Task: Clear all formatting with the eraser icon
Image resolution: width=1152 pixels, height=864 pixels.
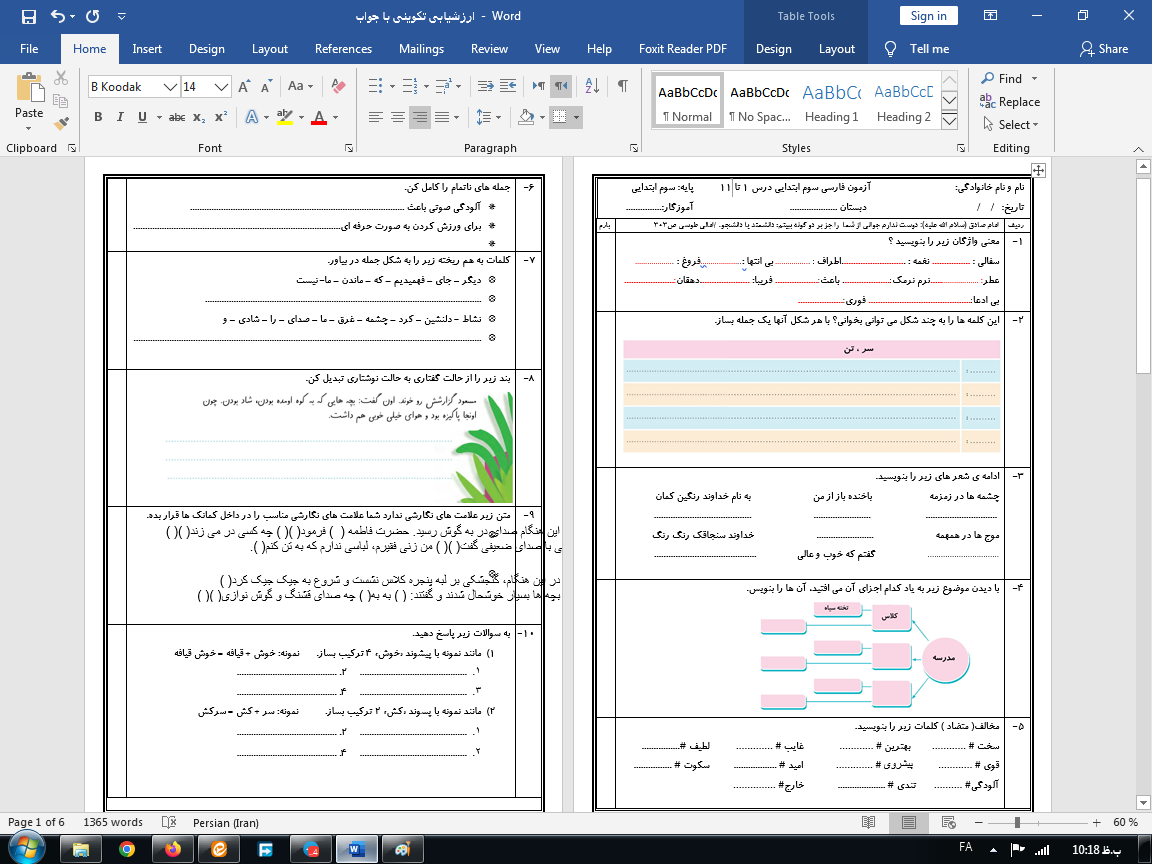Action: (337, 87)
